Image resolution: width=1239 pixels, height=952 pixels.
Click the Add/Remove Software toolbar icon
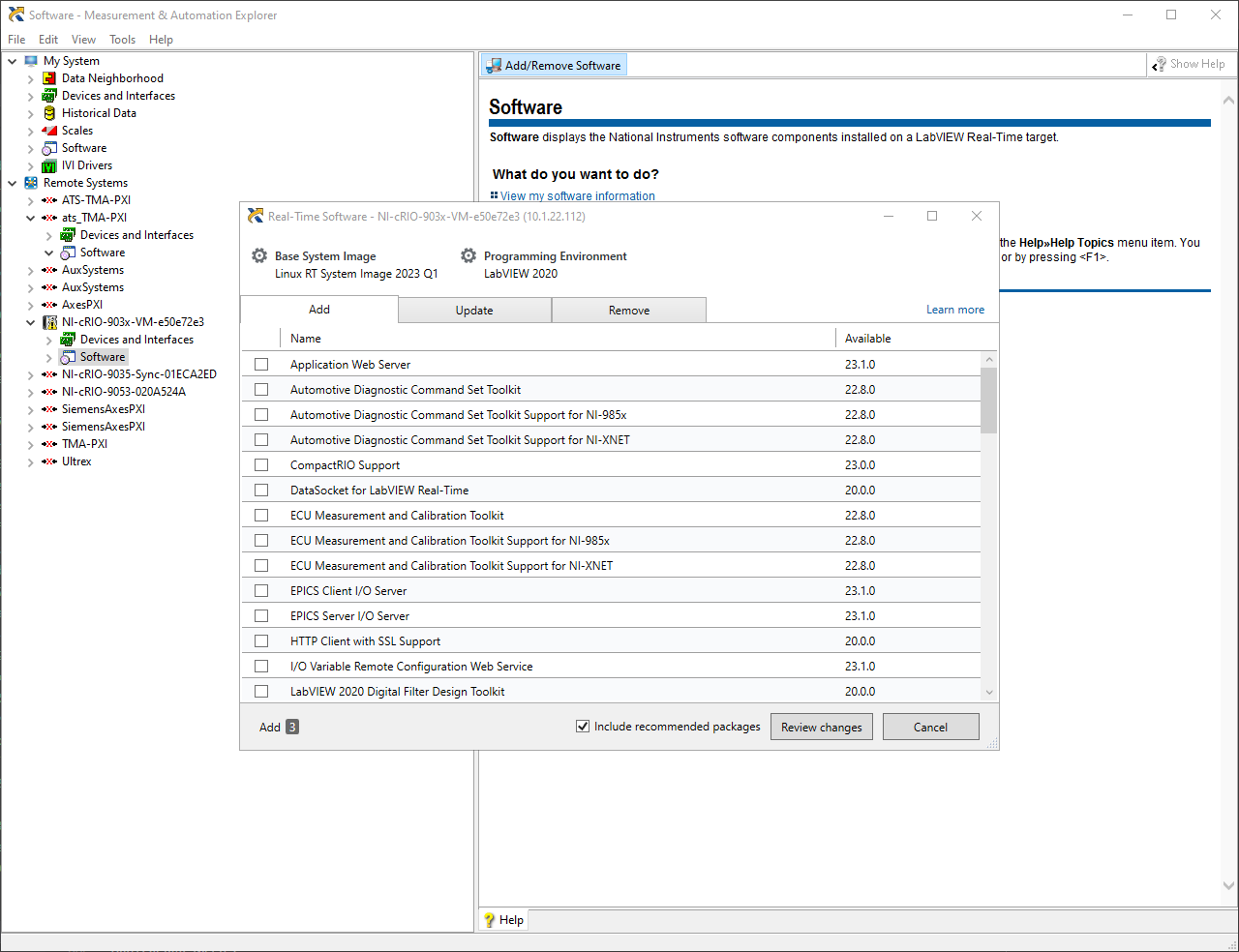pyautogui.click(x=494, y=65)
